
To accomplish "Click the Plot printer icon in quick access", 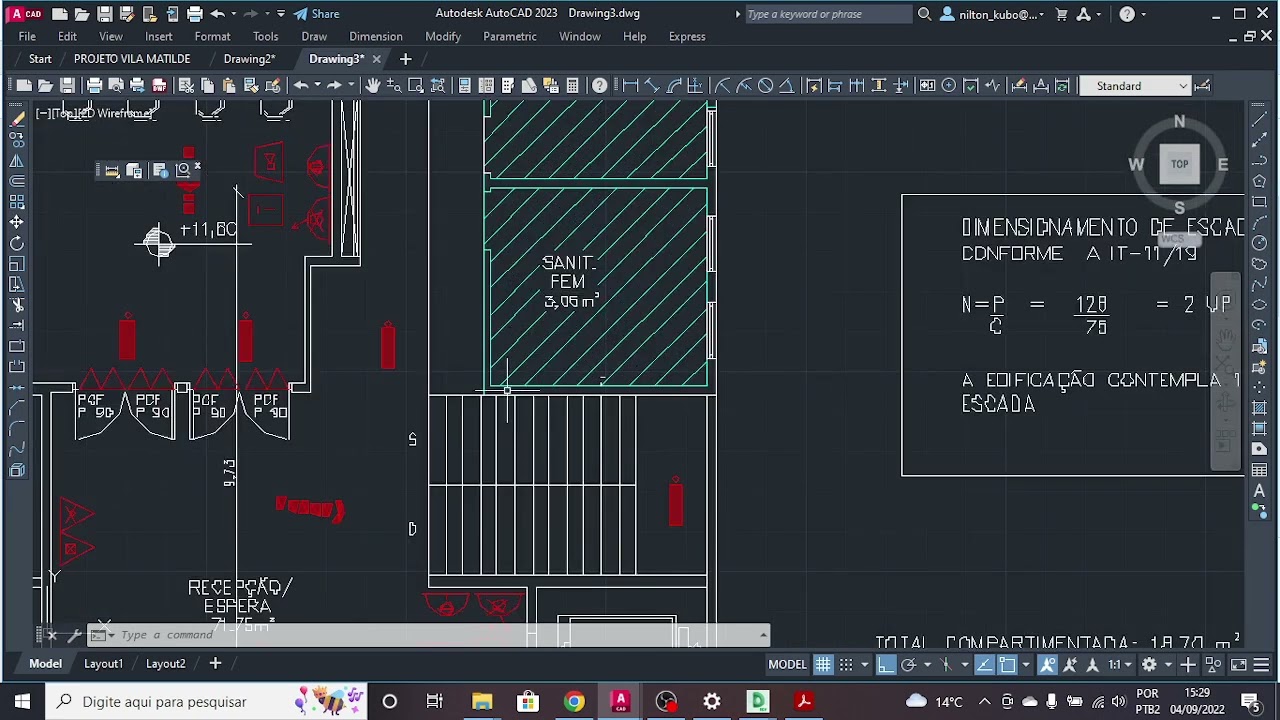I will click(x=195, y=14).
